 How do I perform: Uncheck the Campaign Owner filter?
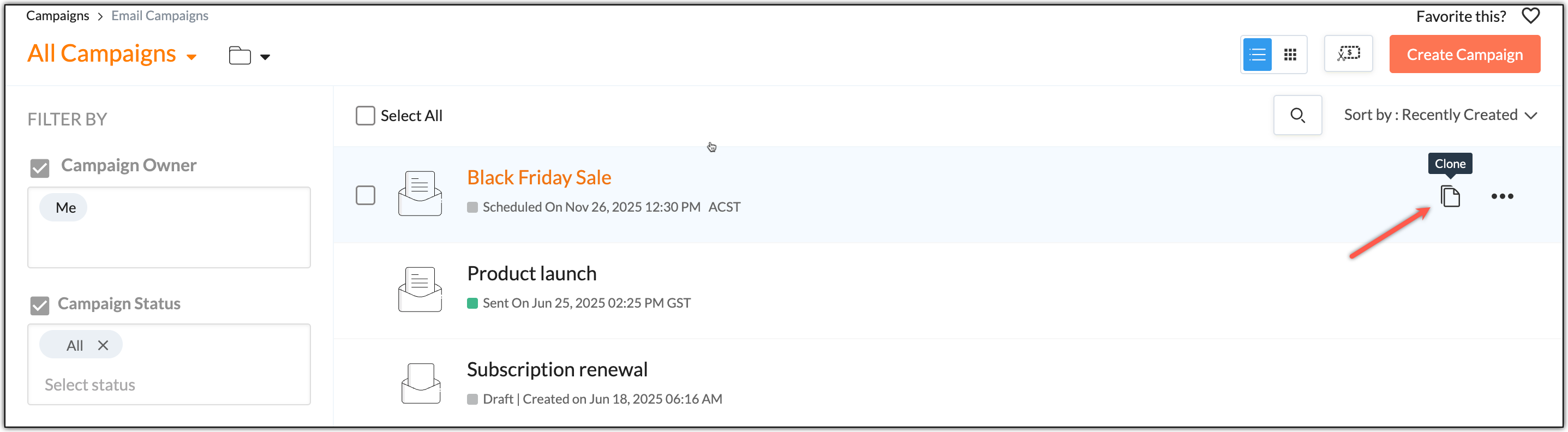click(40, 168)
